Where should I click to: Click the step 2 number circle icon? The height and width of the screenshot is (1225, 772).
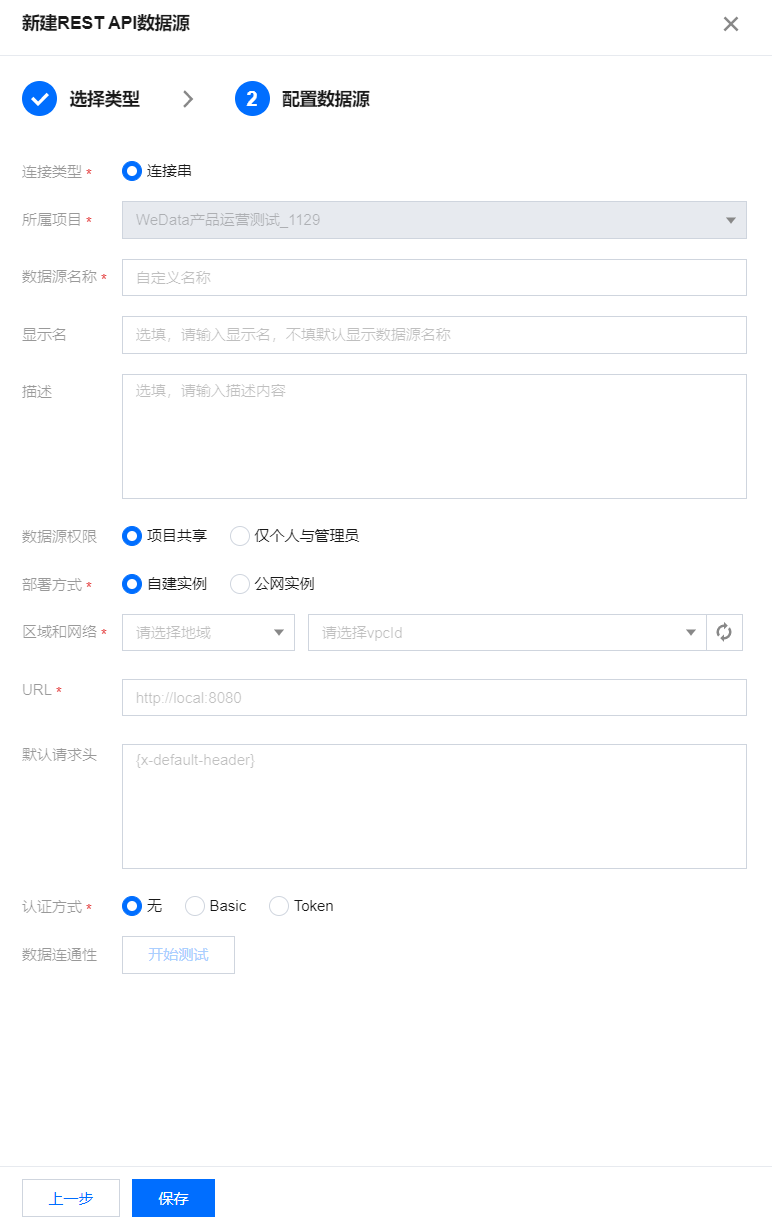252,99
